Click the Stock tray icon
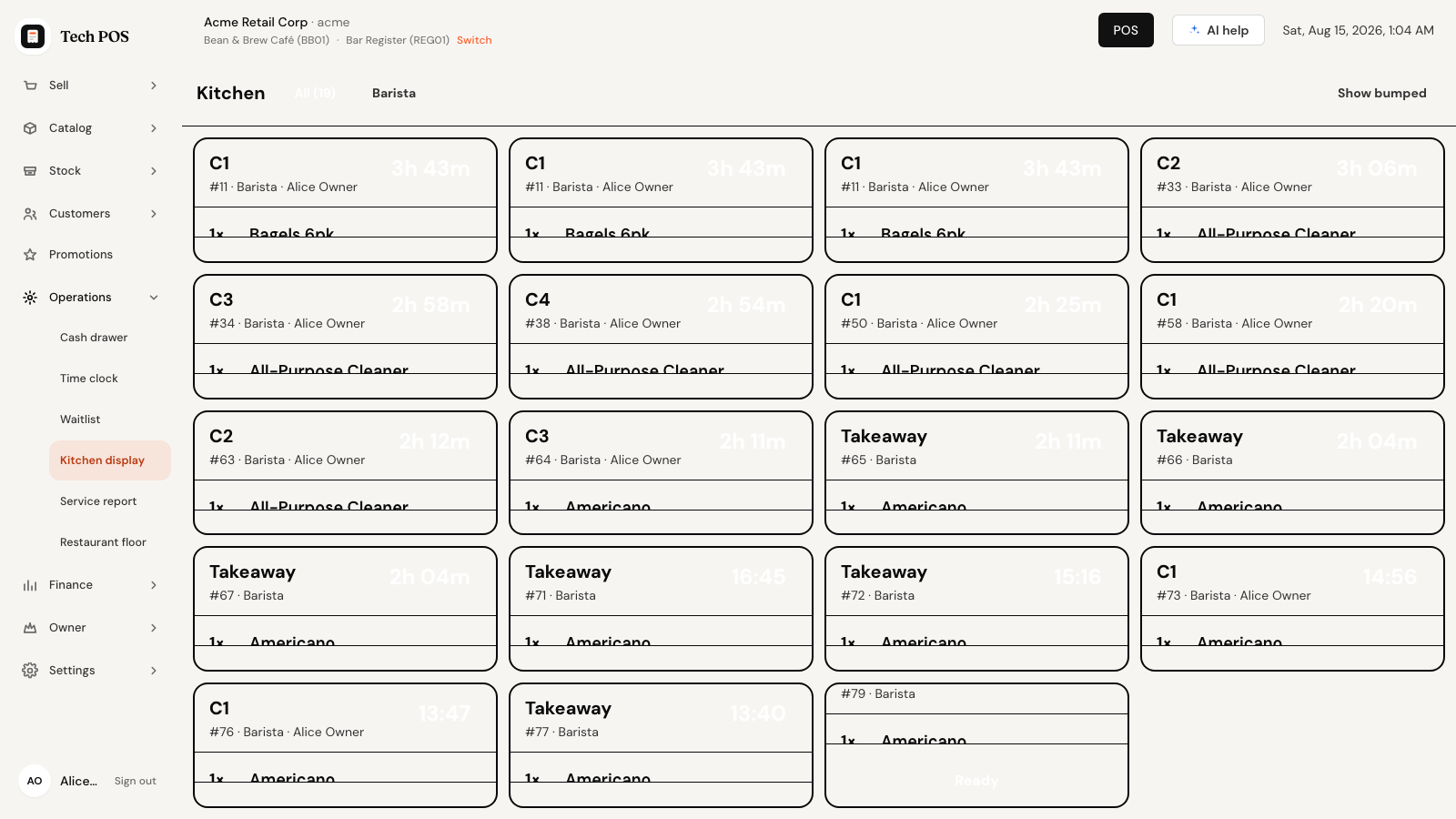 coord(30,171)
